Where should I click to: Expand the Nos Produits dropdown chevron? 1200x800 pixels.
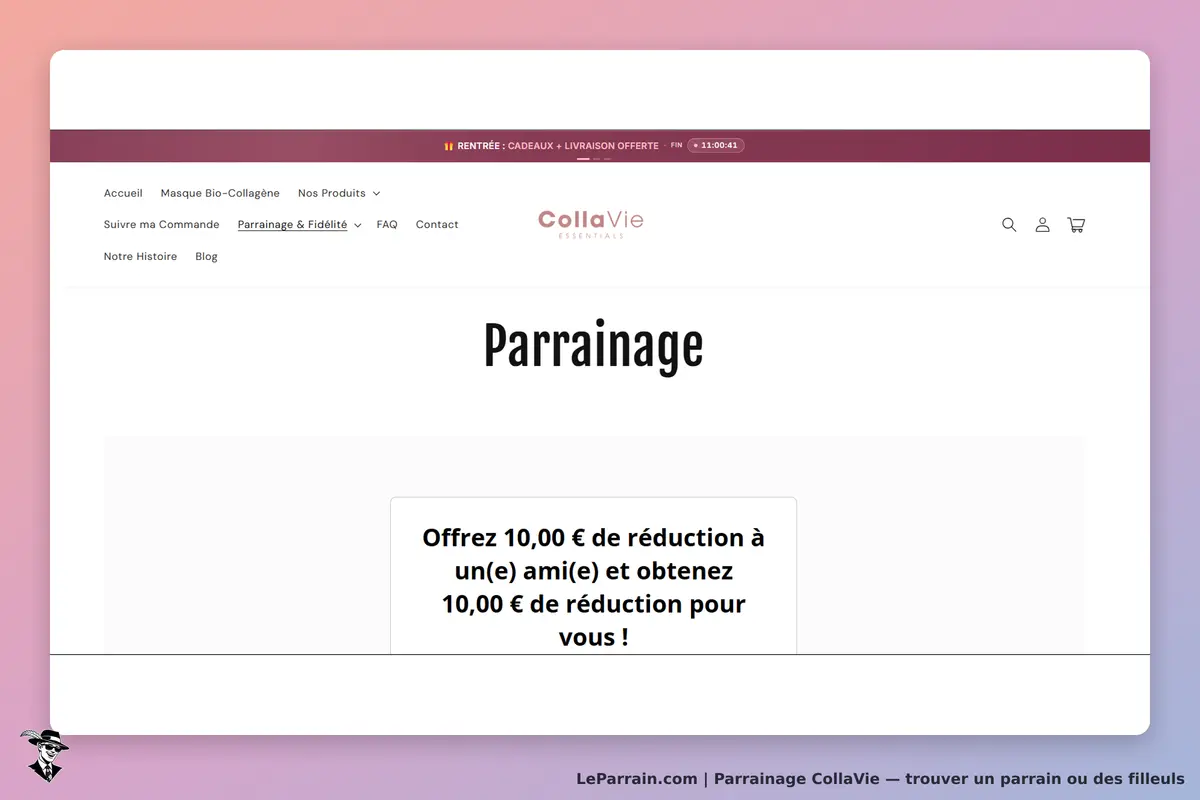376,193
